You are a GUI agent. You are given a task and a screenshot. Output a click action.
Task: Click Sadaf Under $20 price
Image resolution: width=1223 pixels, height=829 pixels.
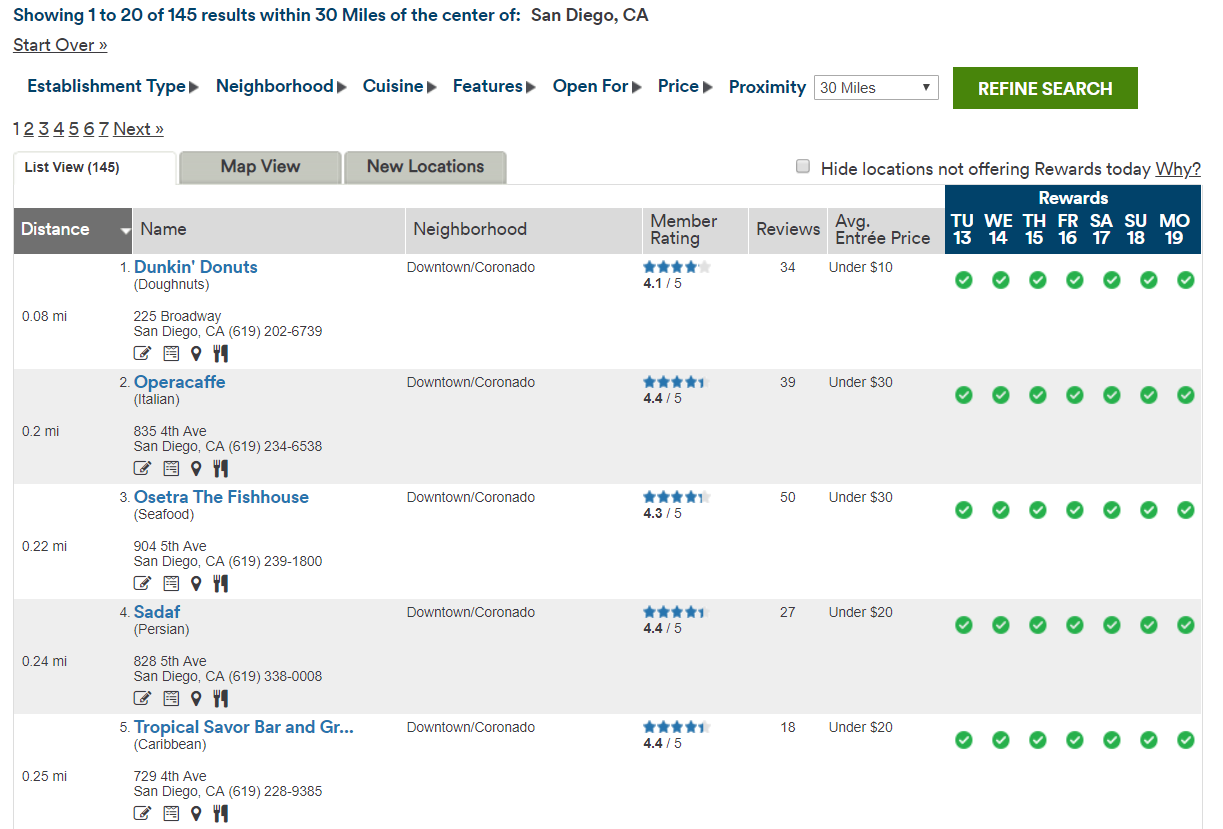coord(861,612)
